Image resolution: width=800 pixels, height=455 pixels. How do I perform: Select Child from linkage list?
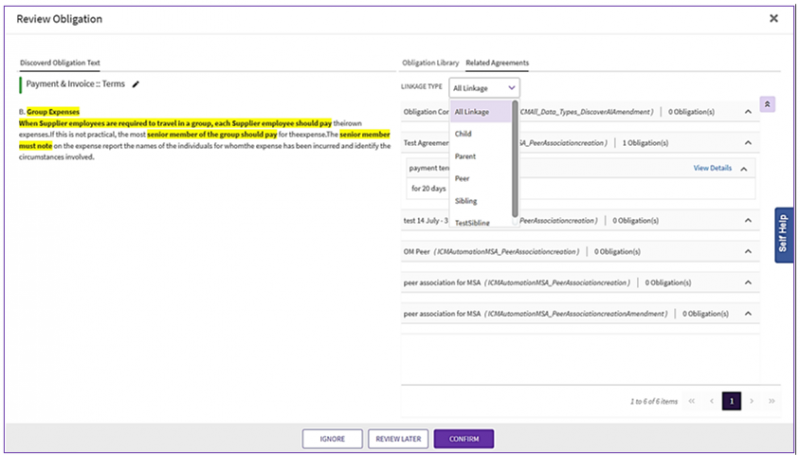[464, 134]
